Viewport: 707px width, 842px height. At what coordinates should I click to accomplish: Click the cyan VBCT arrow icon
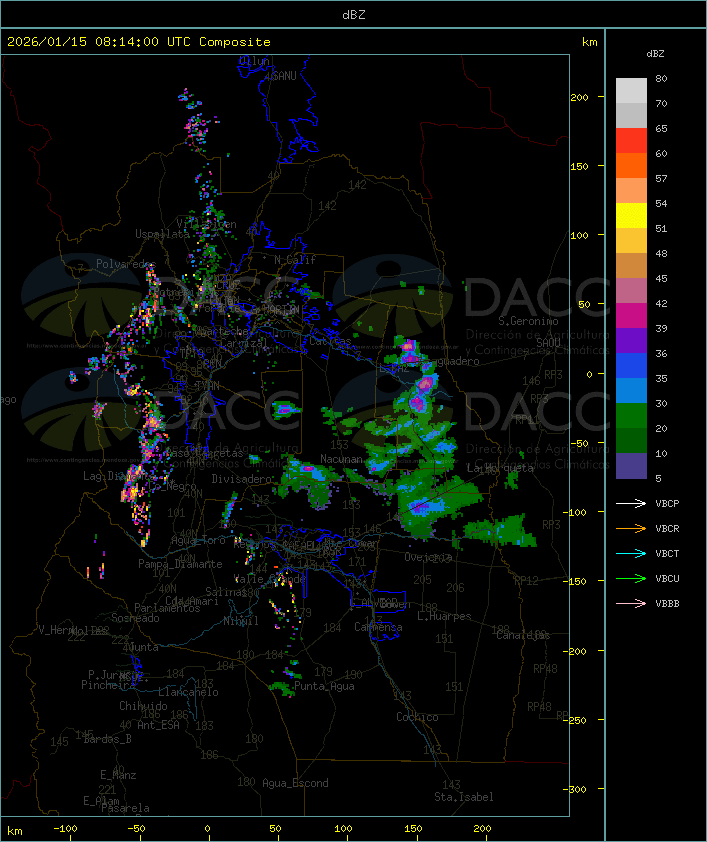point(631,554)
